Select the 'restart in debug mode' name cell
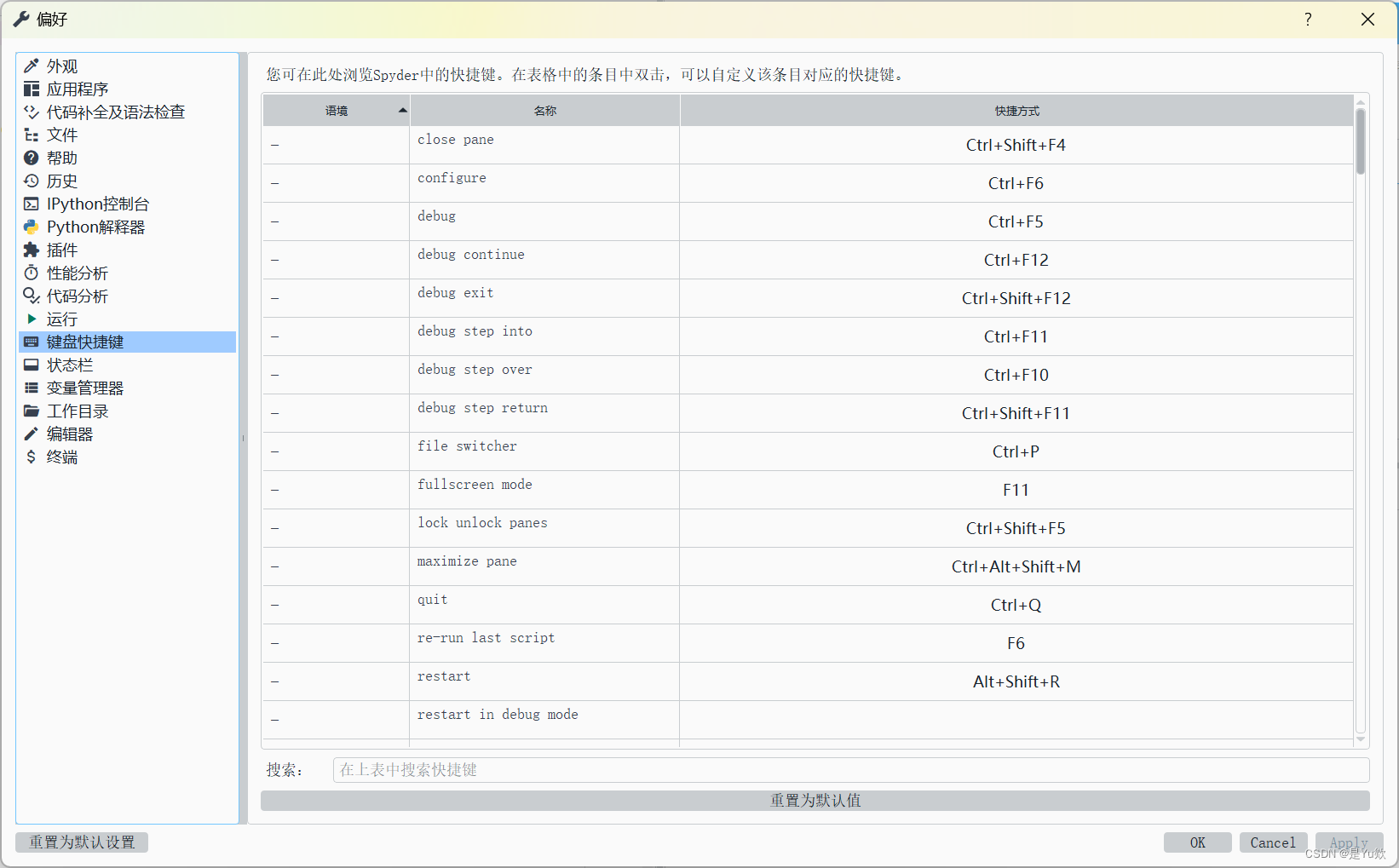Screen dimensions: 1399x868 pyautogui.click(x=544, y=720)
